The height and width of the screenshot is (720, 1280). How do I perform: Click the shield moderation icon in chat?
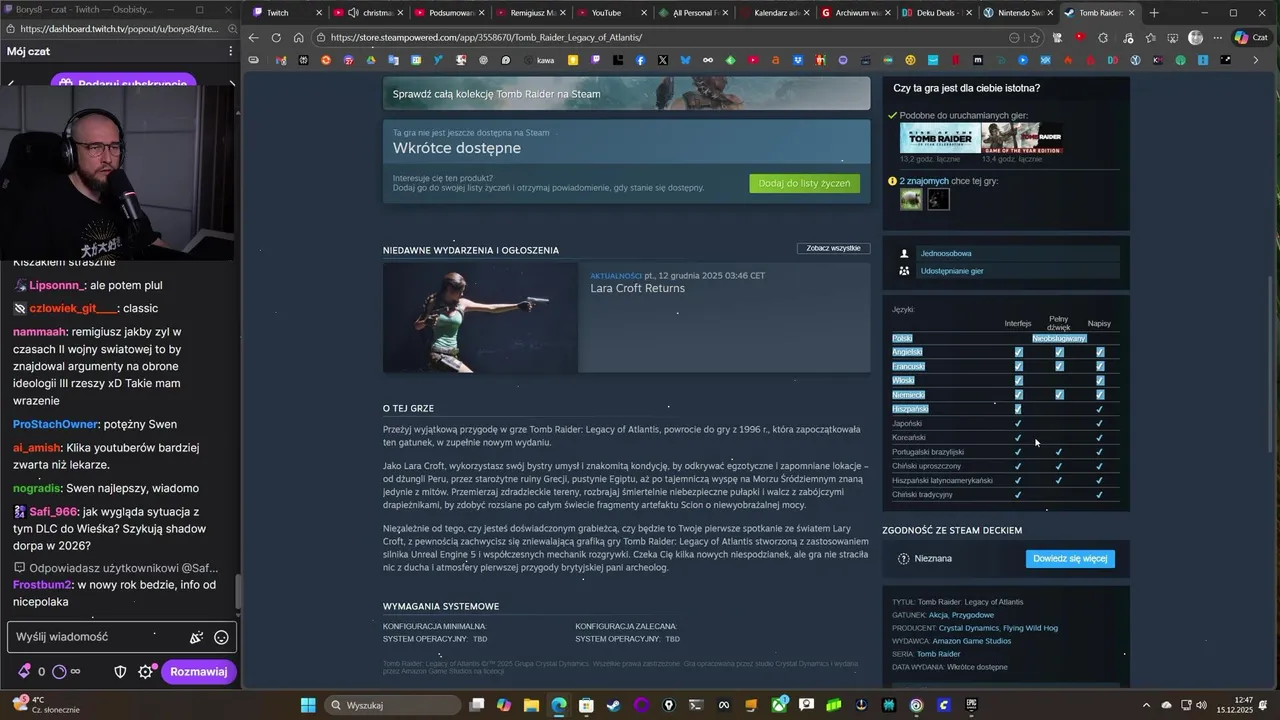120,672
